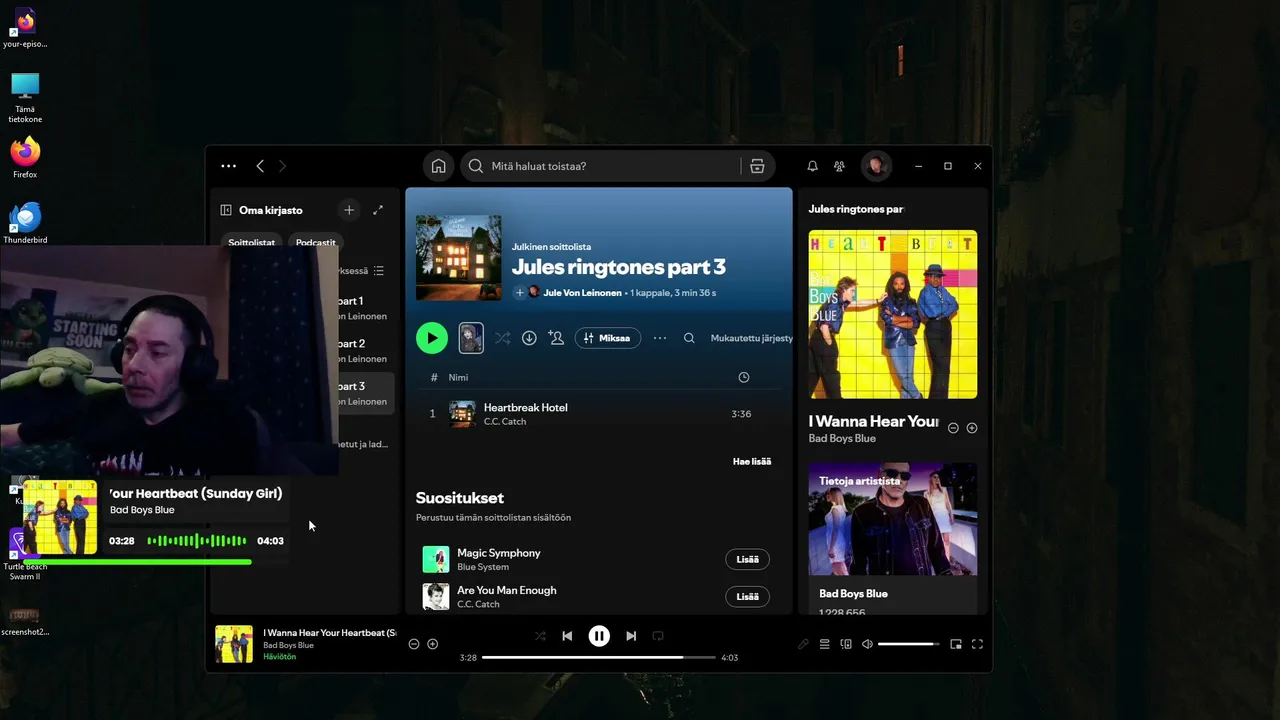Download the playlist
1280x720 pixels.
529,338
